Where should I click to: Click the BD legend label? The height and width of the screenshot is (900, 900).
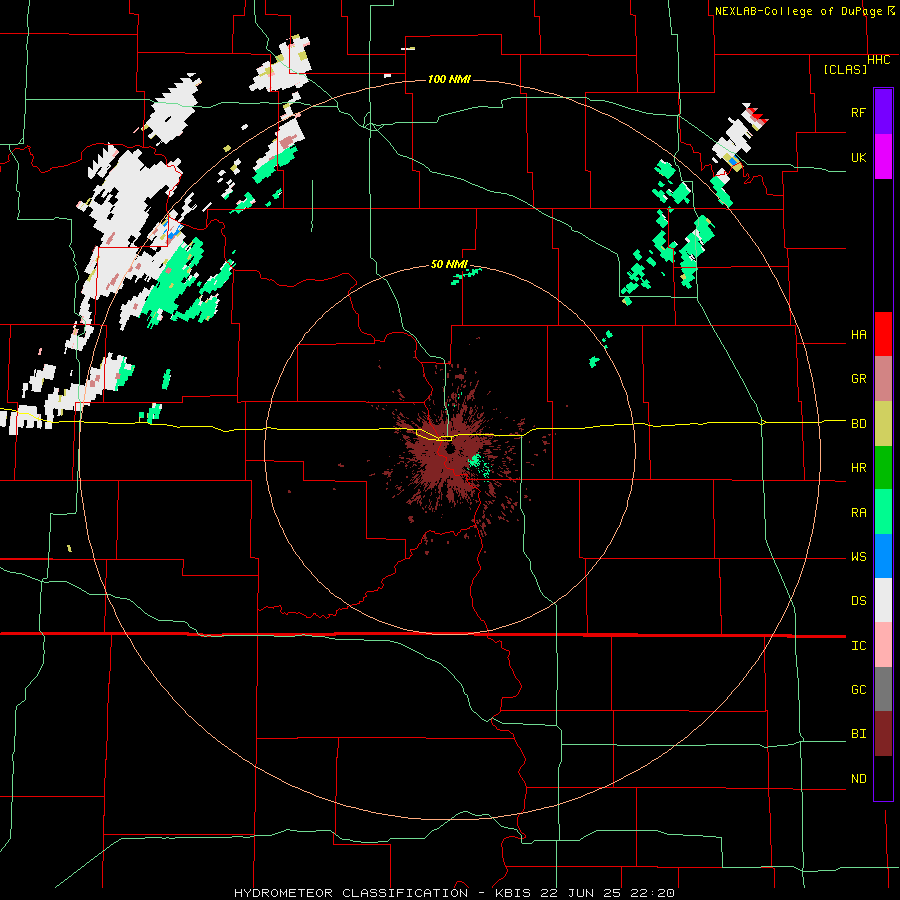tap(858, 424)
